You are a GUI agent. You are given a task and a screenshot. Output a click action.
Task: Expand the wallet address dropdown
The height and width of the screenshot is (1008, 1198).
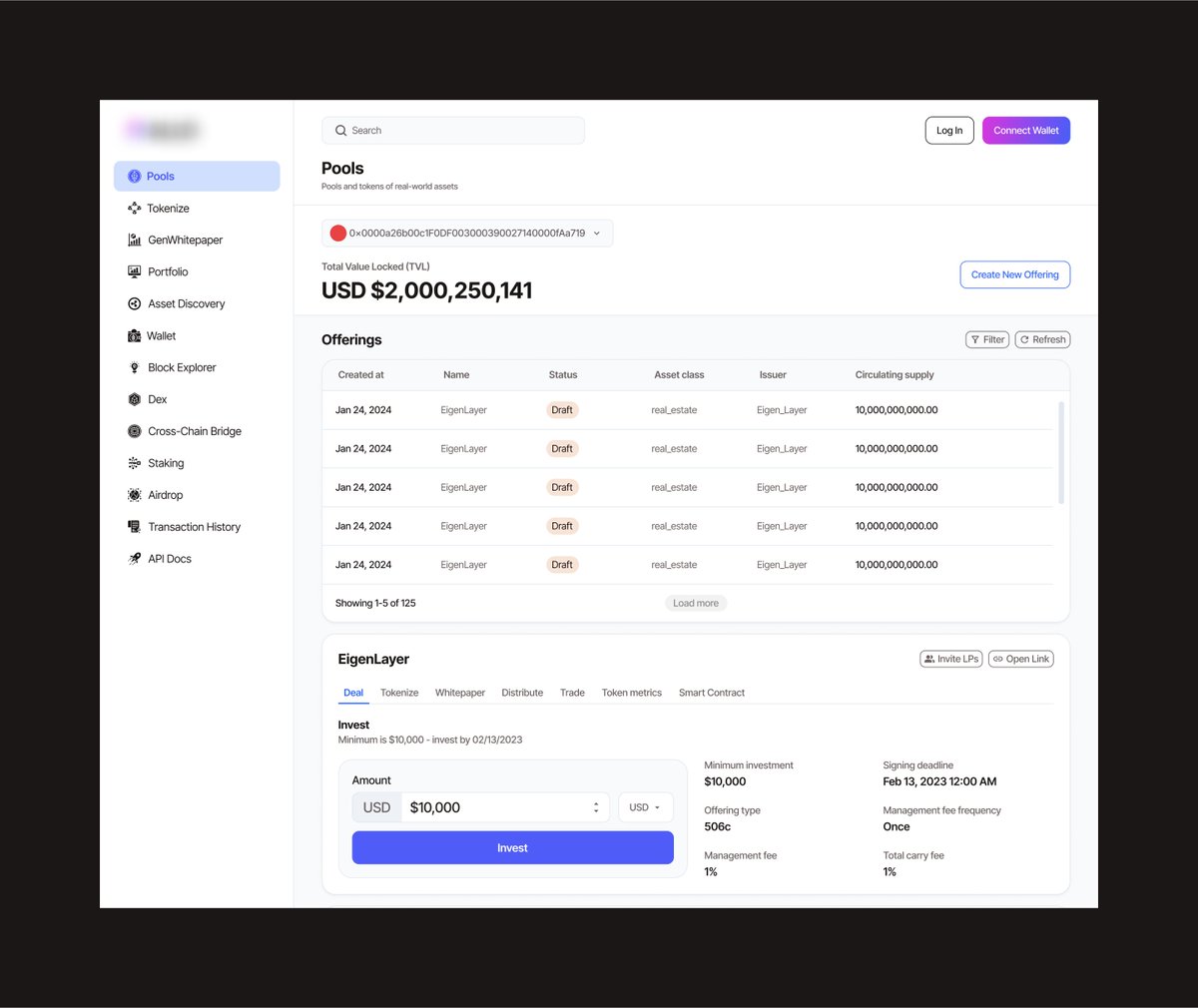coord(597,234)
